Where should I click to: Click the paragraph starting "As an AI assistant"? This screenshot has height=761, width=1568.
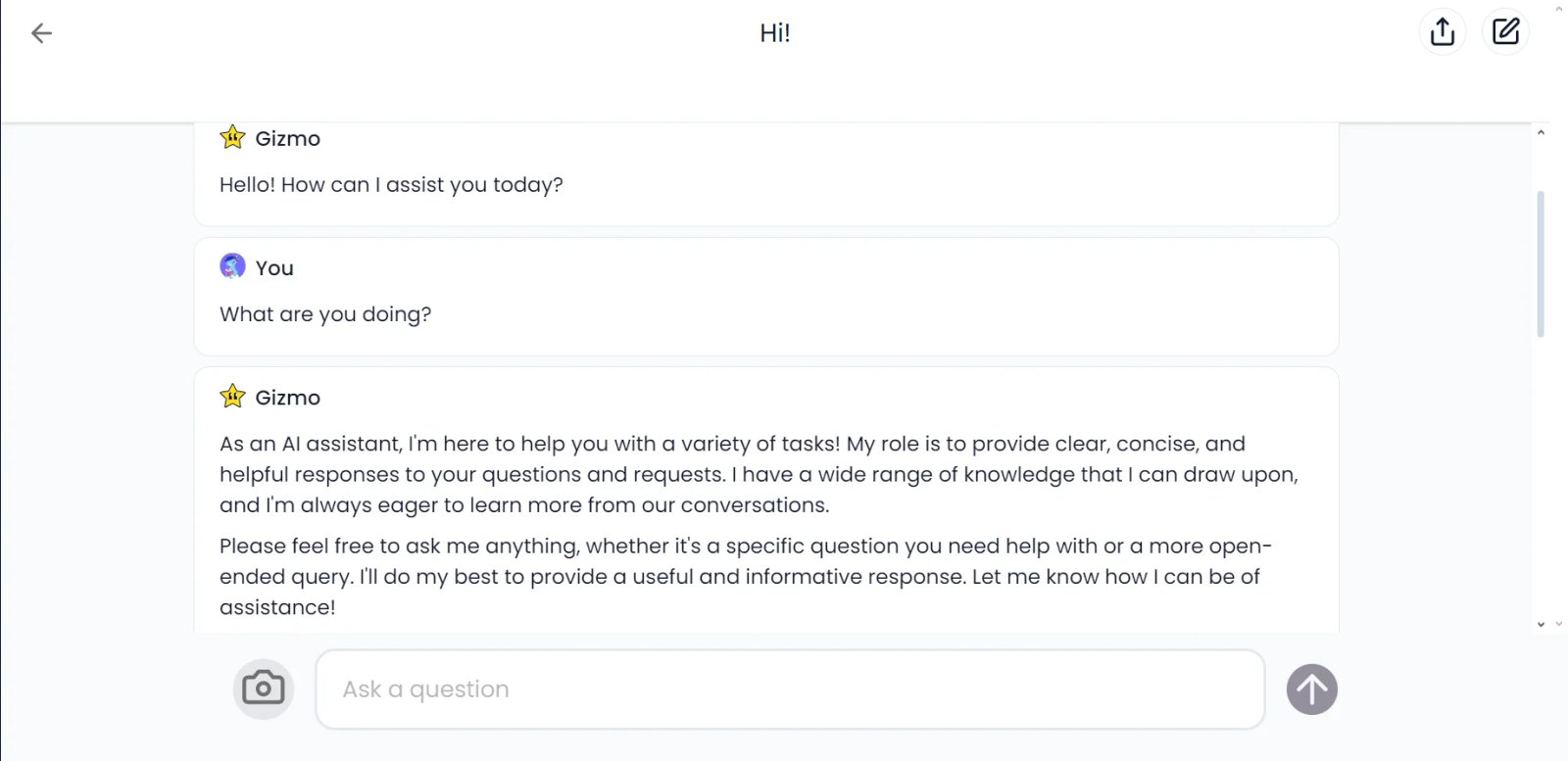[758, 474]
